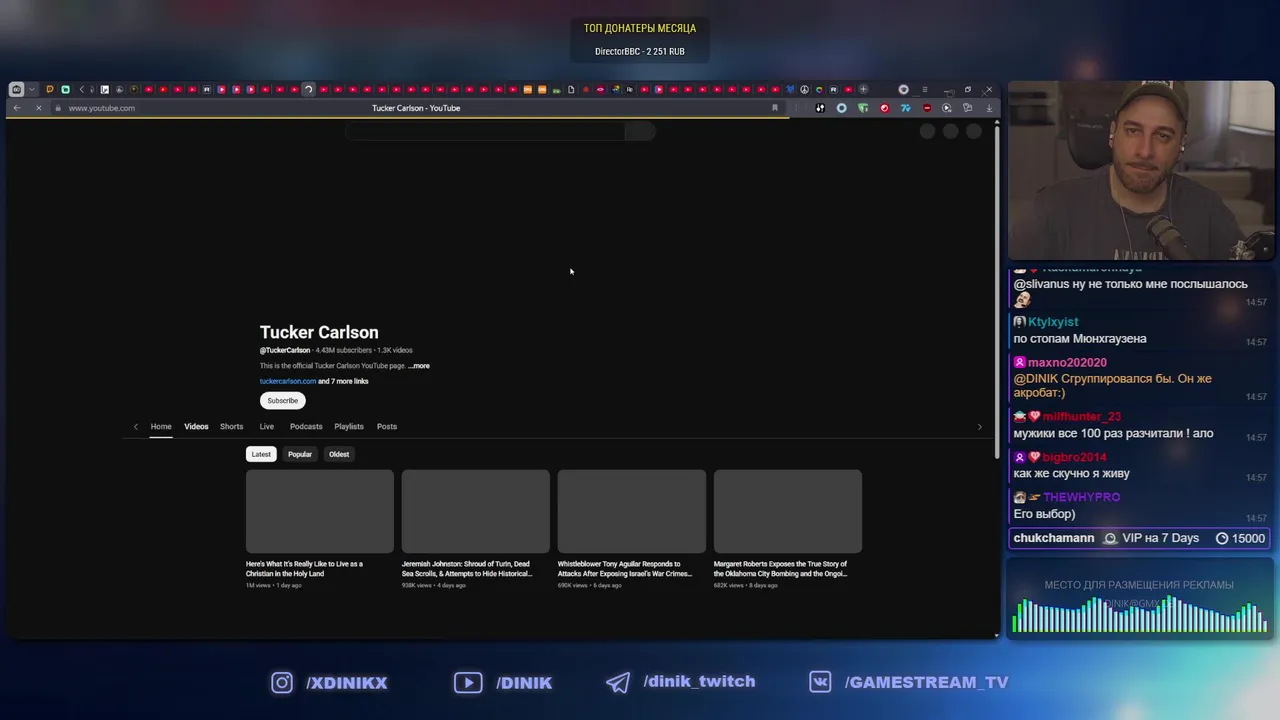View site info via the padlock icon

58,108
